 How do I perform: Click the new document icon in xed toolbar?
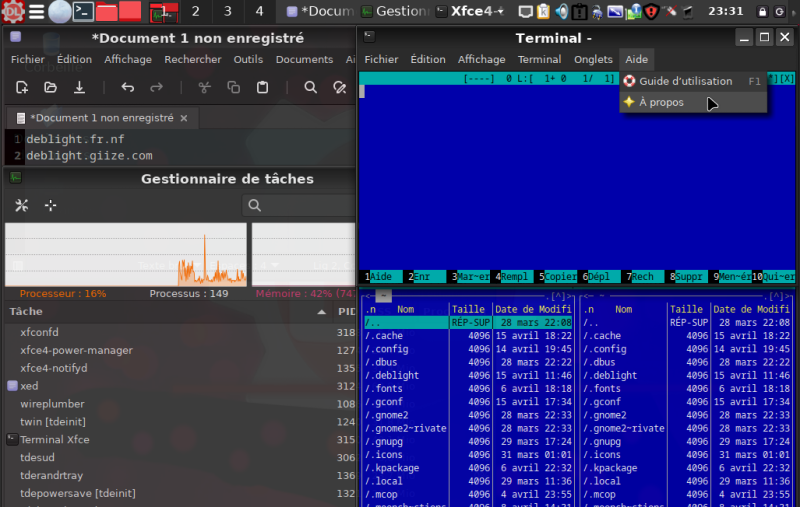[x=22, y=87]
